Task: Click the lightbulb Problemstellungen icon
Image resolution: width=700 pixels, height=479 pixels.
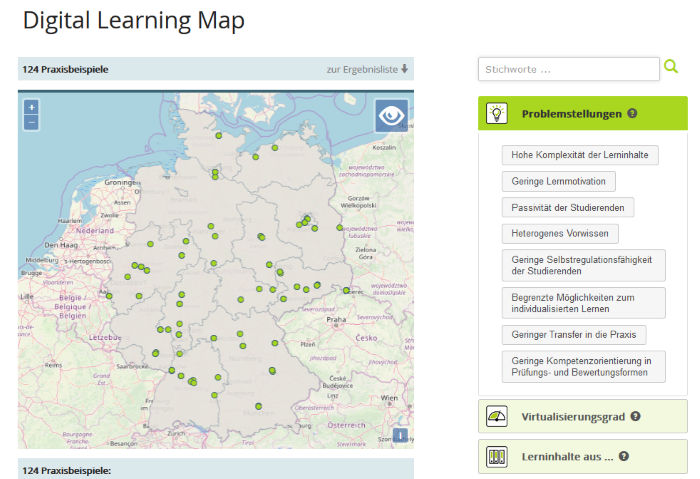Action: tap(496, 113)
